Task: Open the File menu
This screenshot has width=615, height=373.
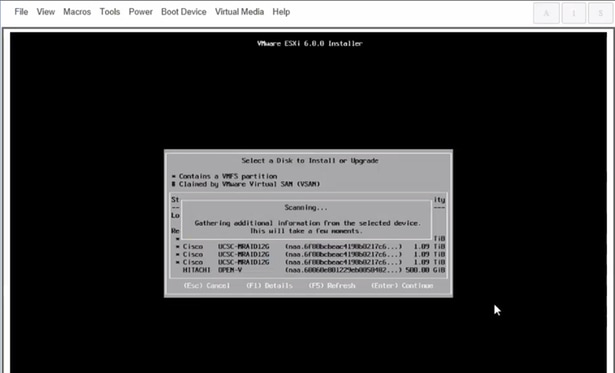Action: [x=21, y=12]
